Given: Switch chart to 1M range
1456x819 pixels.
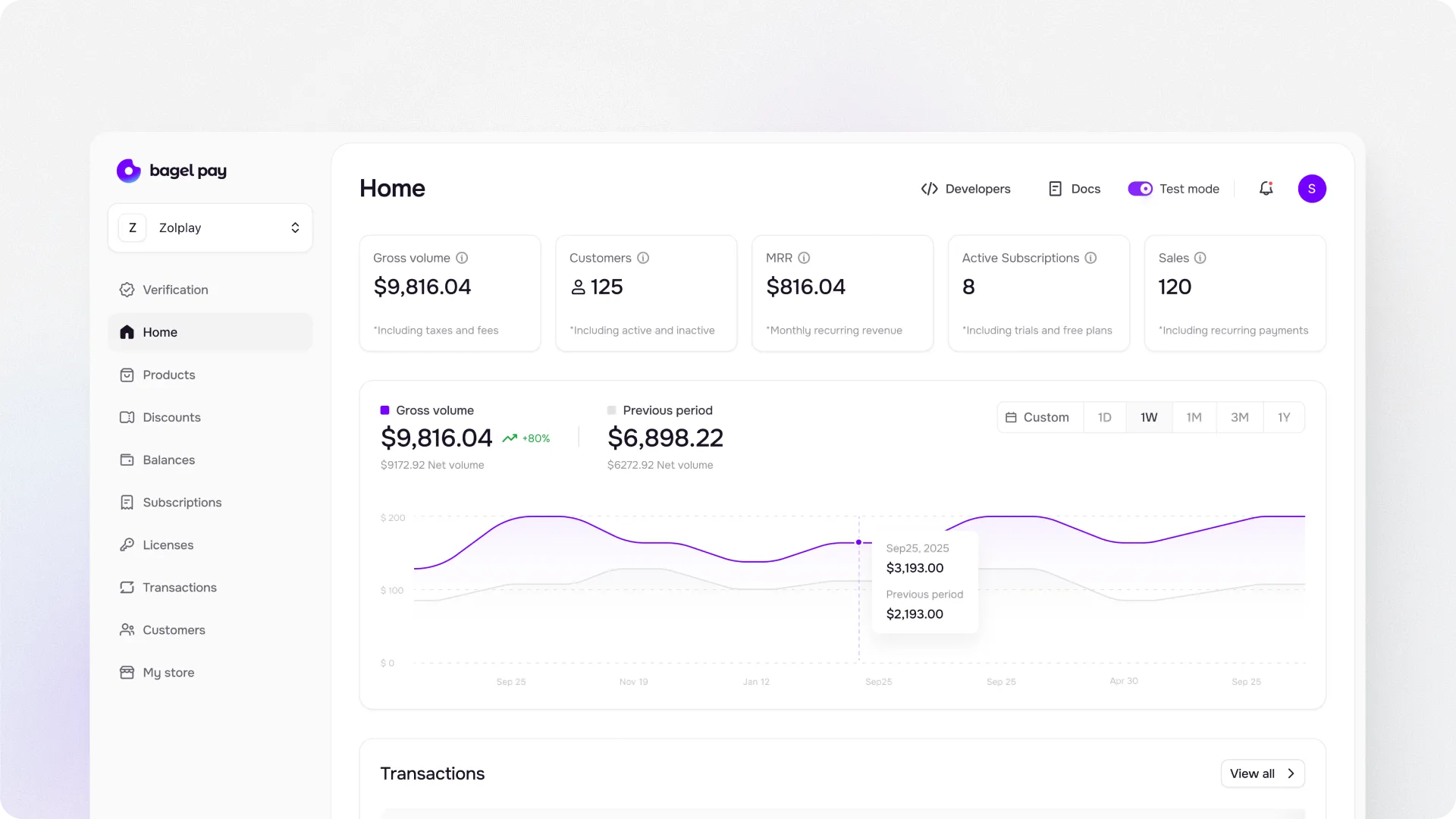Looking at the screenshot, I should point(1194,417).
